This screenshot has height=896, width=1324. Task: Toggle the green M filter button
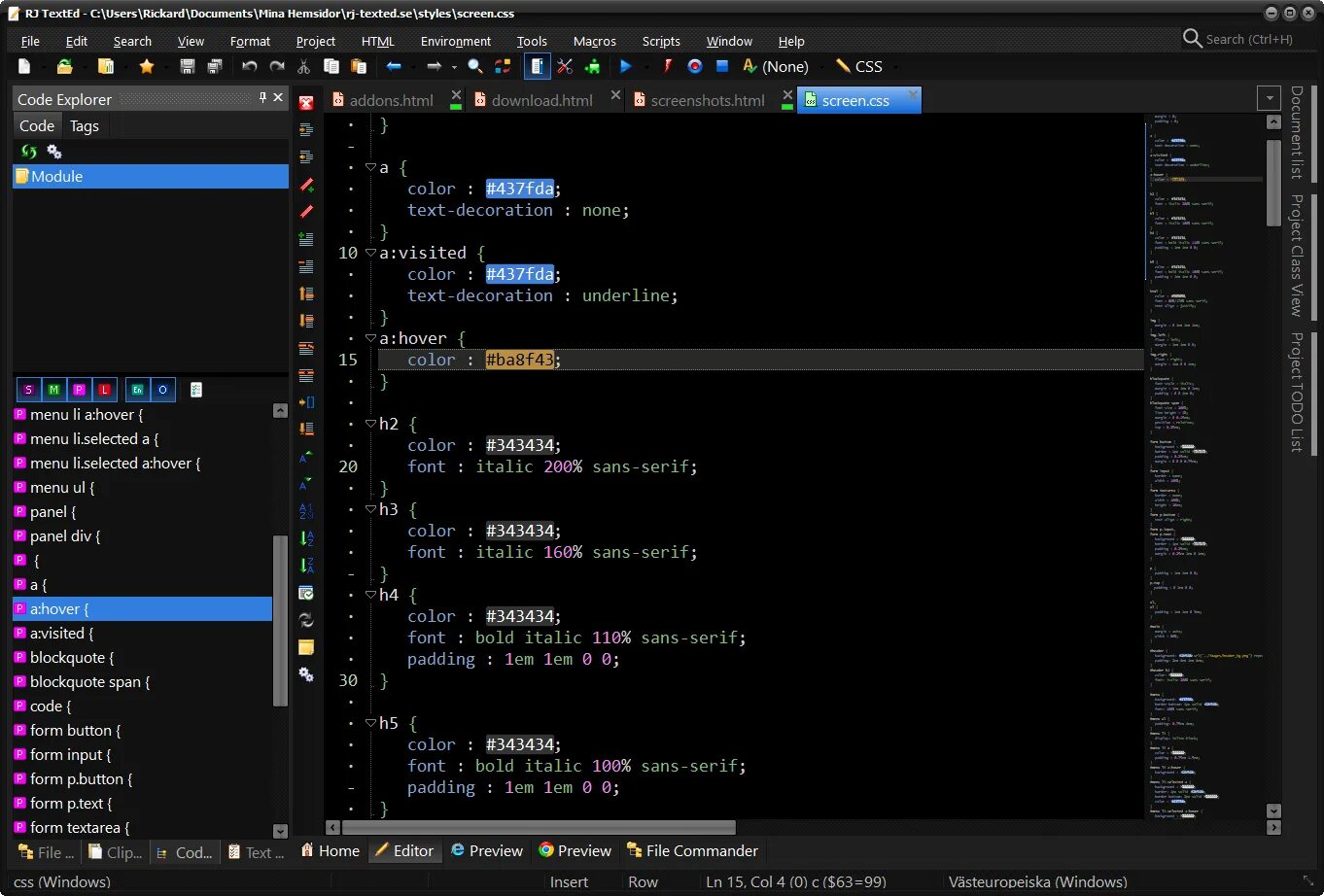point(53,390)
